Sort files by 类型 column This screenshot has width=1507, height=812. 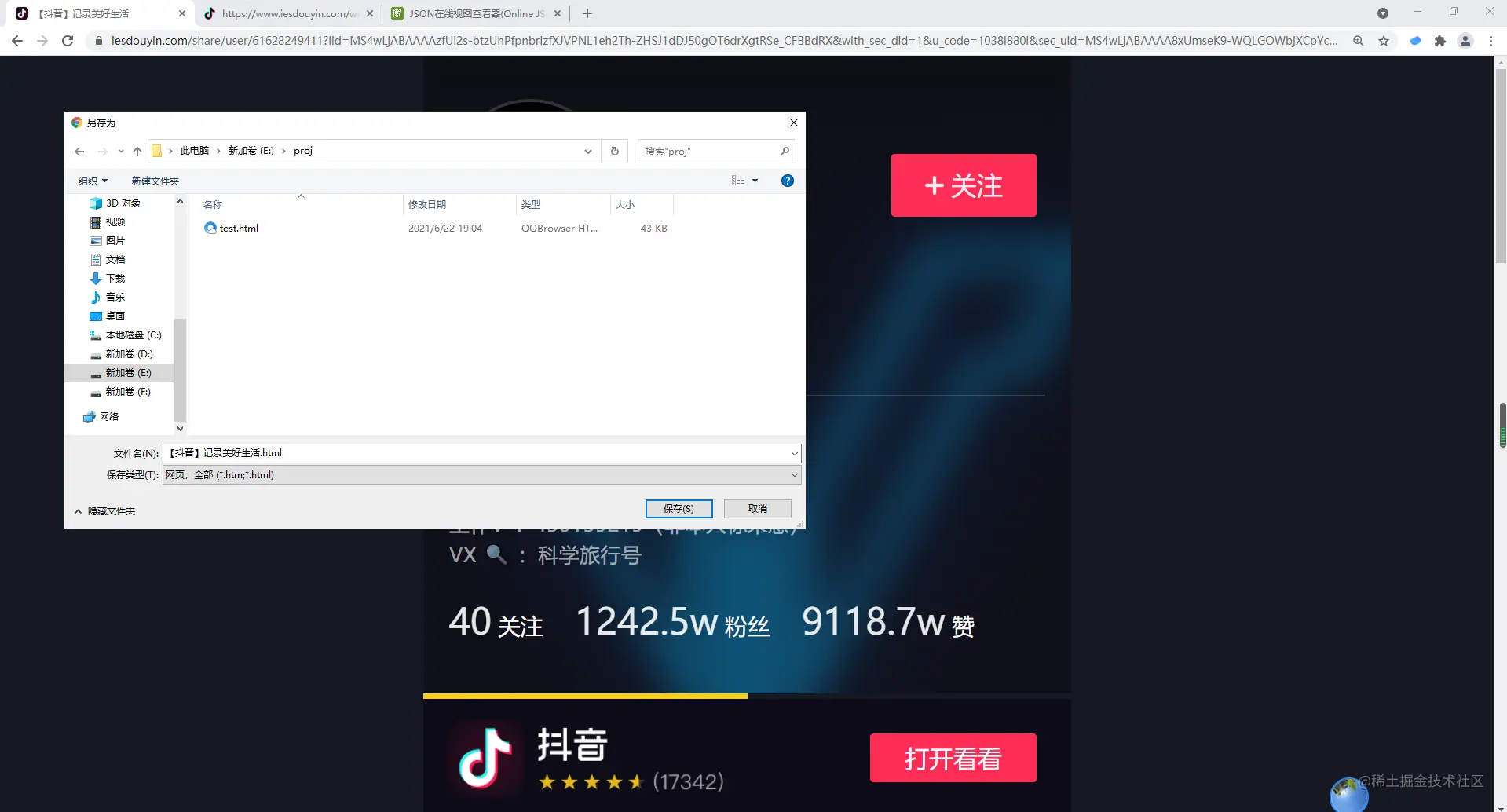click(x=563, y=205)
